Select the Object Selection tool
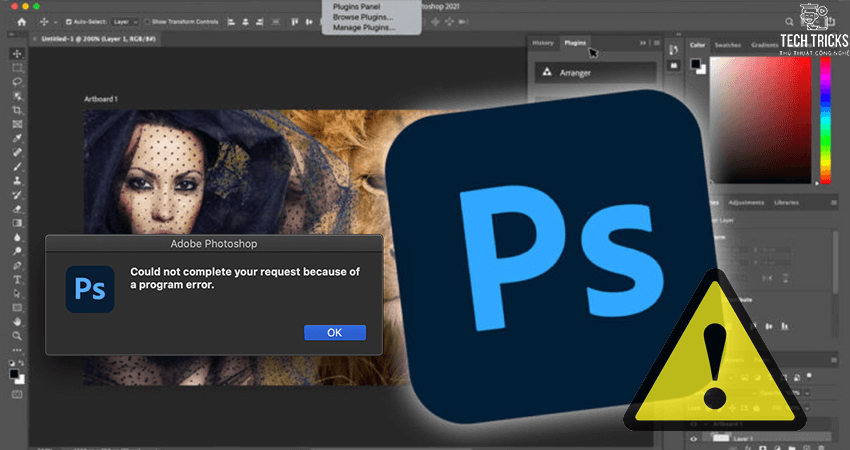The image size is (850, 450). pyautogui.click(x=17, y=96)
